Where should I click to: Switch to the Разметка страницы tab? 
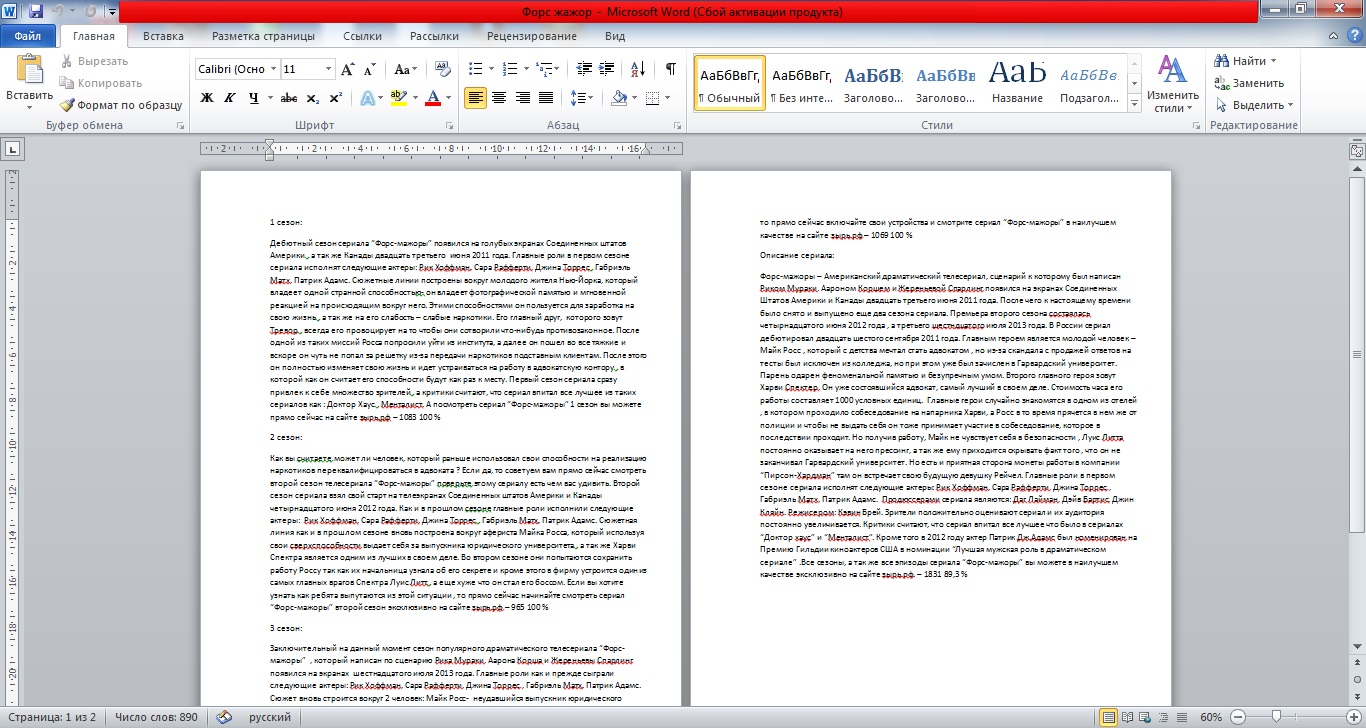(264, 36)
